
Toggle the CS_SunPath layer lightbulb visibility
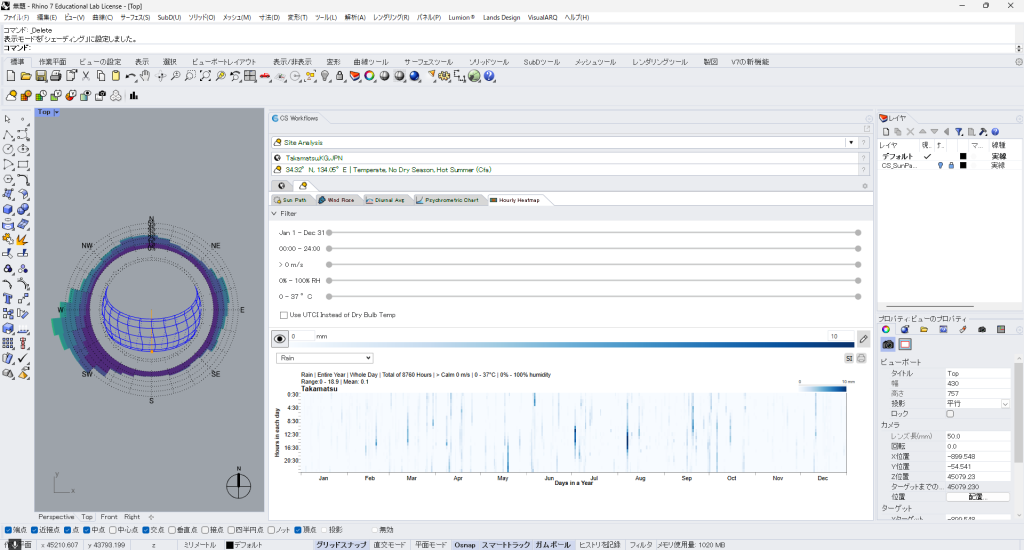(x=940, y=165)
